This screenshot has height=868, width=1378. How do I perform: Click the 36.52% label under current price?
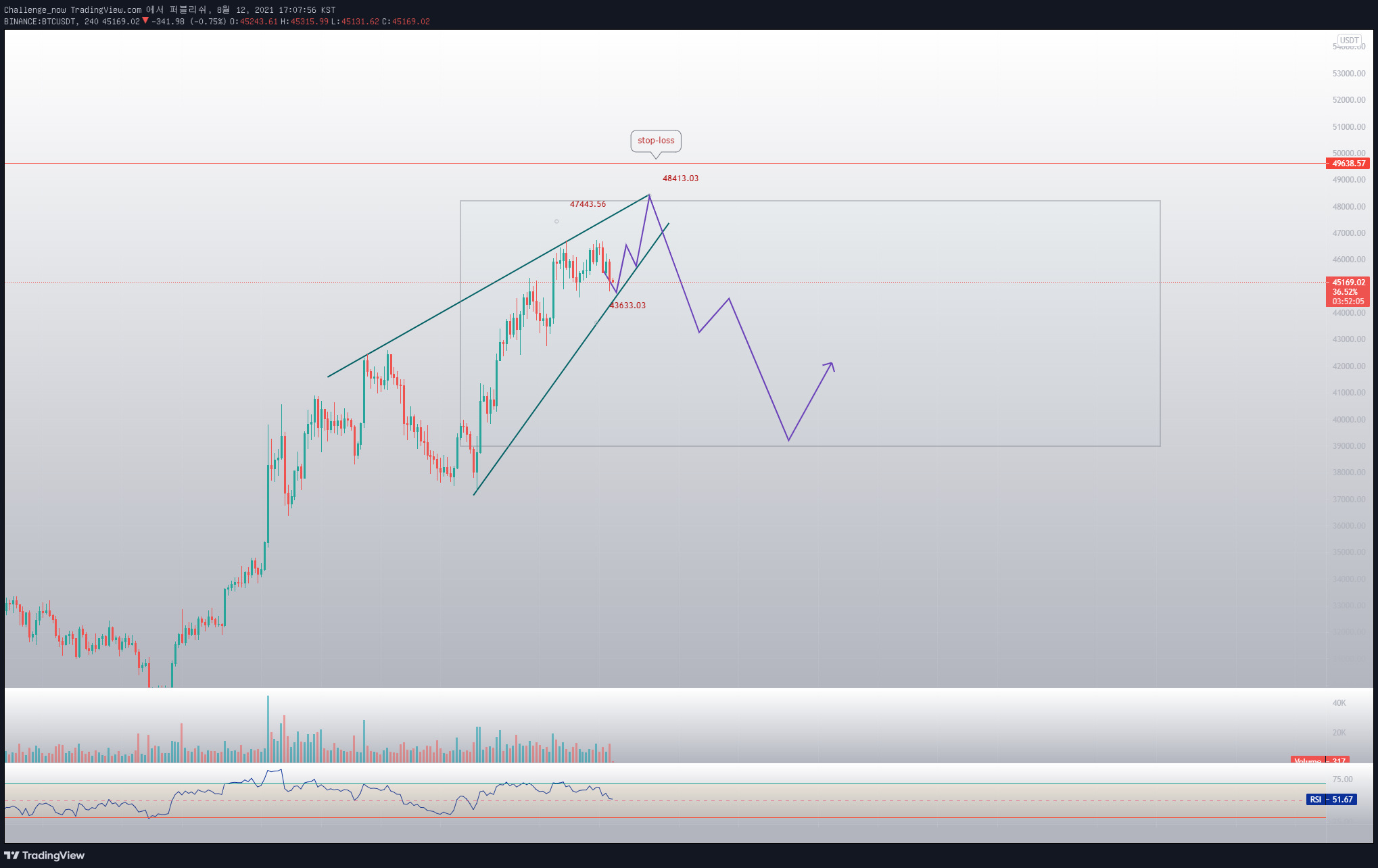tap(1345, 292)
